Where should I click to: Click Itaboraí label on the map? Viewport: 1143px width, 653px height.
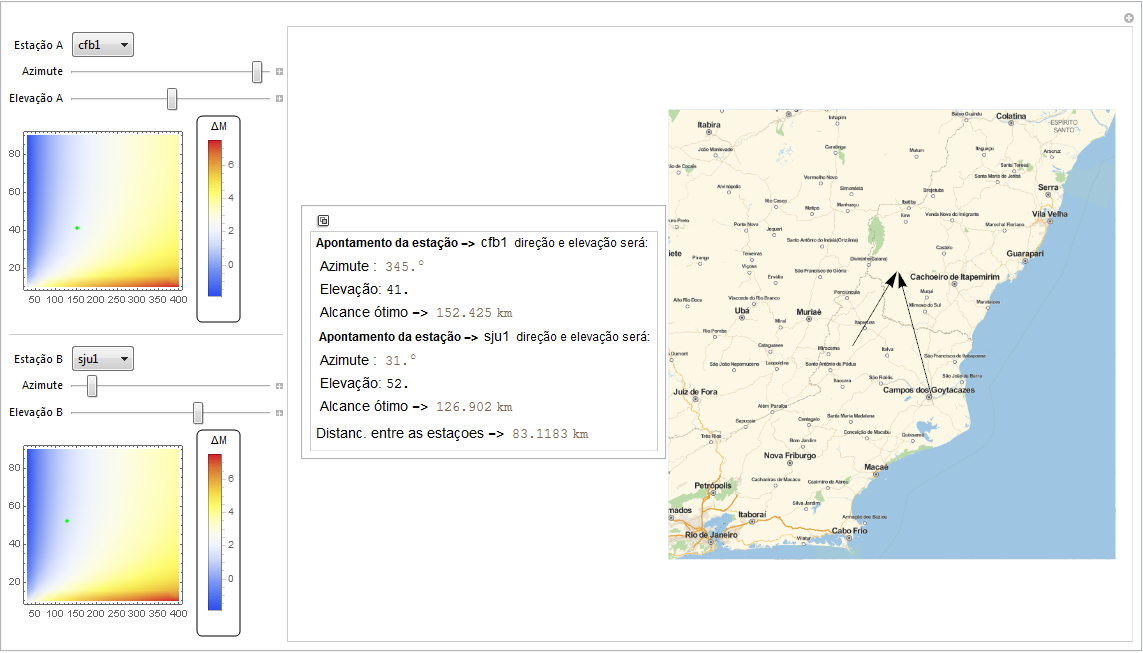click(752, 515)
